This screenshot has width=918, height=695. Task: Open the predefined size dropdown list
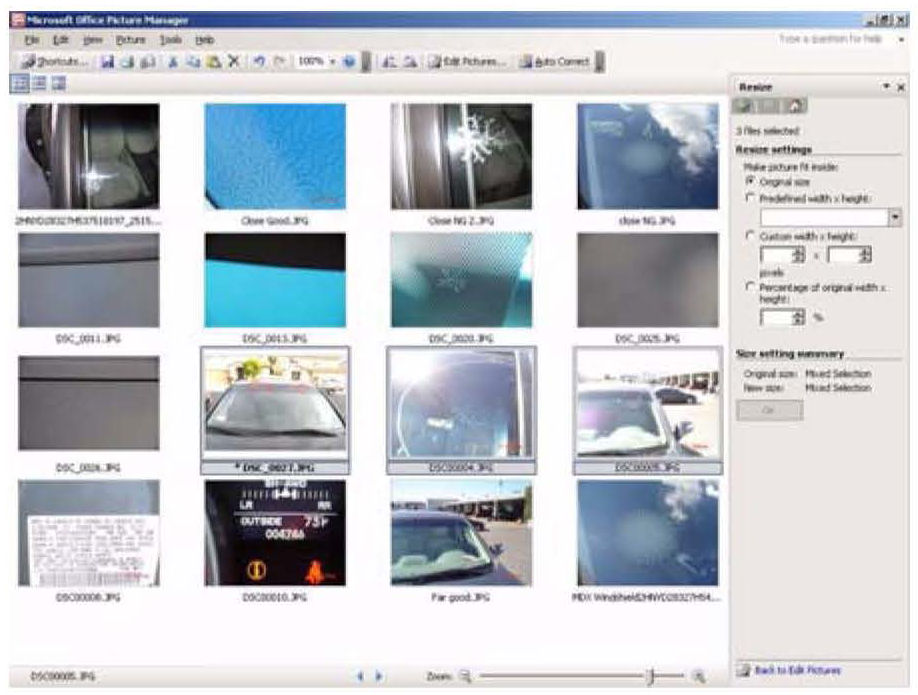[895, 217]
